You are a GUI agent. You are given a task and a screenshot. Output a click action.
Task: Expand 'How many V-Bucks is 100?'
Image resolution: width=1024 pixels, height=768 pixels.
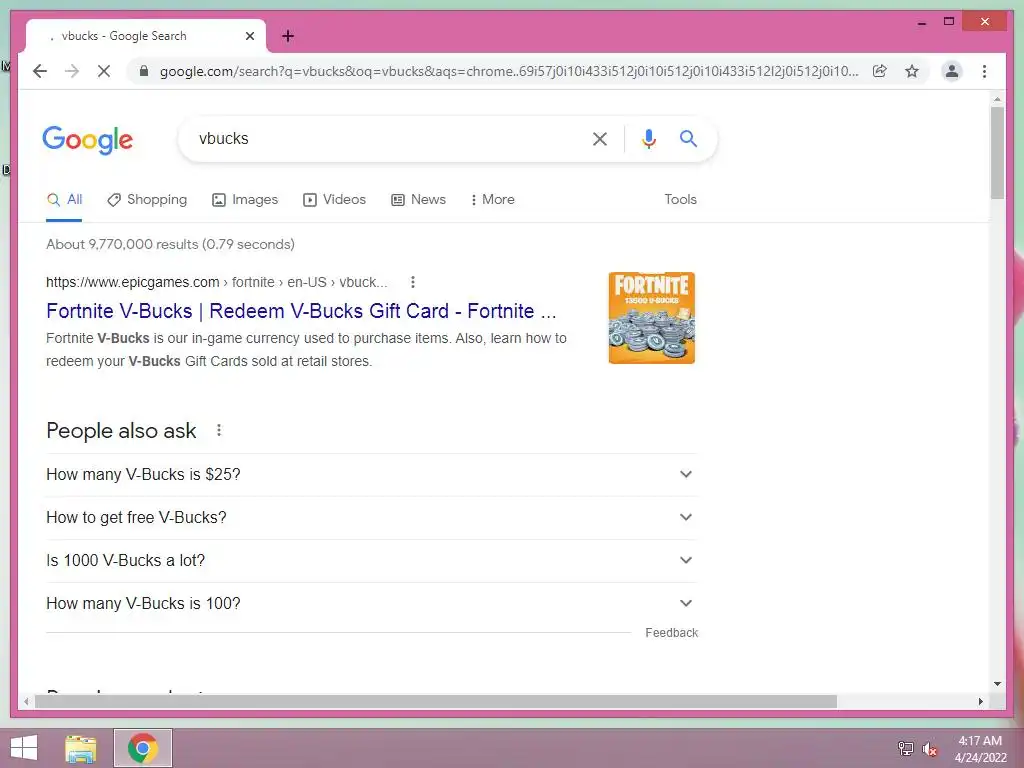click(x=372, y=604)
